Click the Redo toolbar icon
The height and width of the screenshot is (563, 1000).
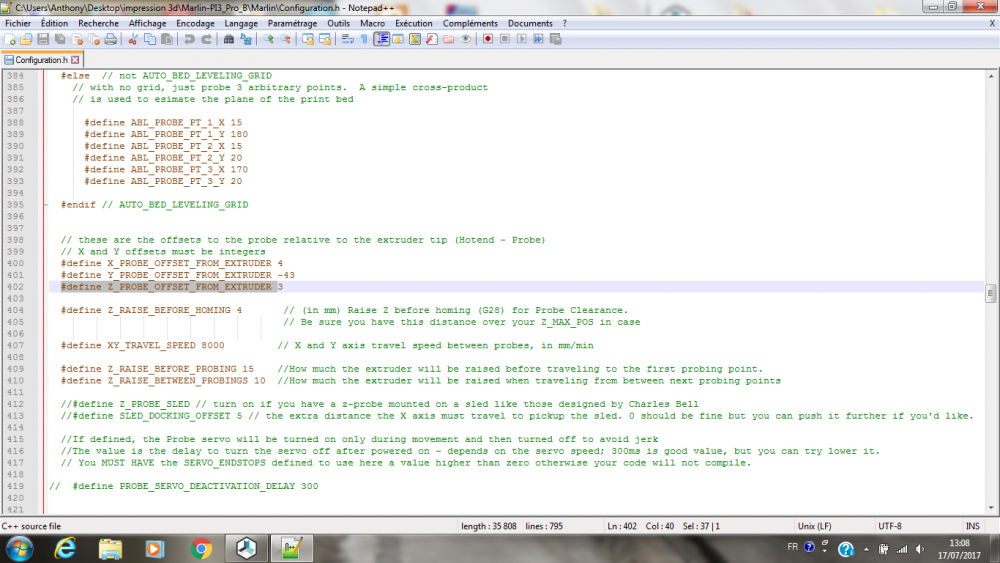click(206, 40)
